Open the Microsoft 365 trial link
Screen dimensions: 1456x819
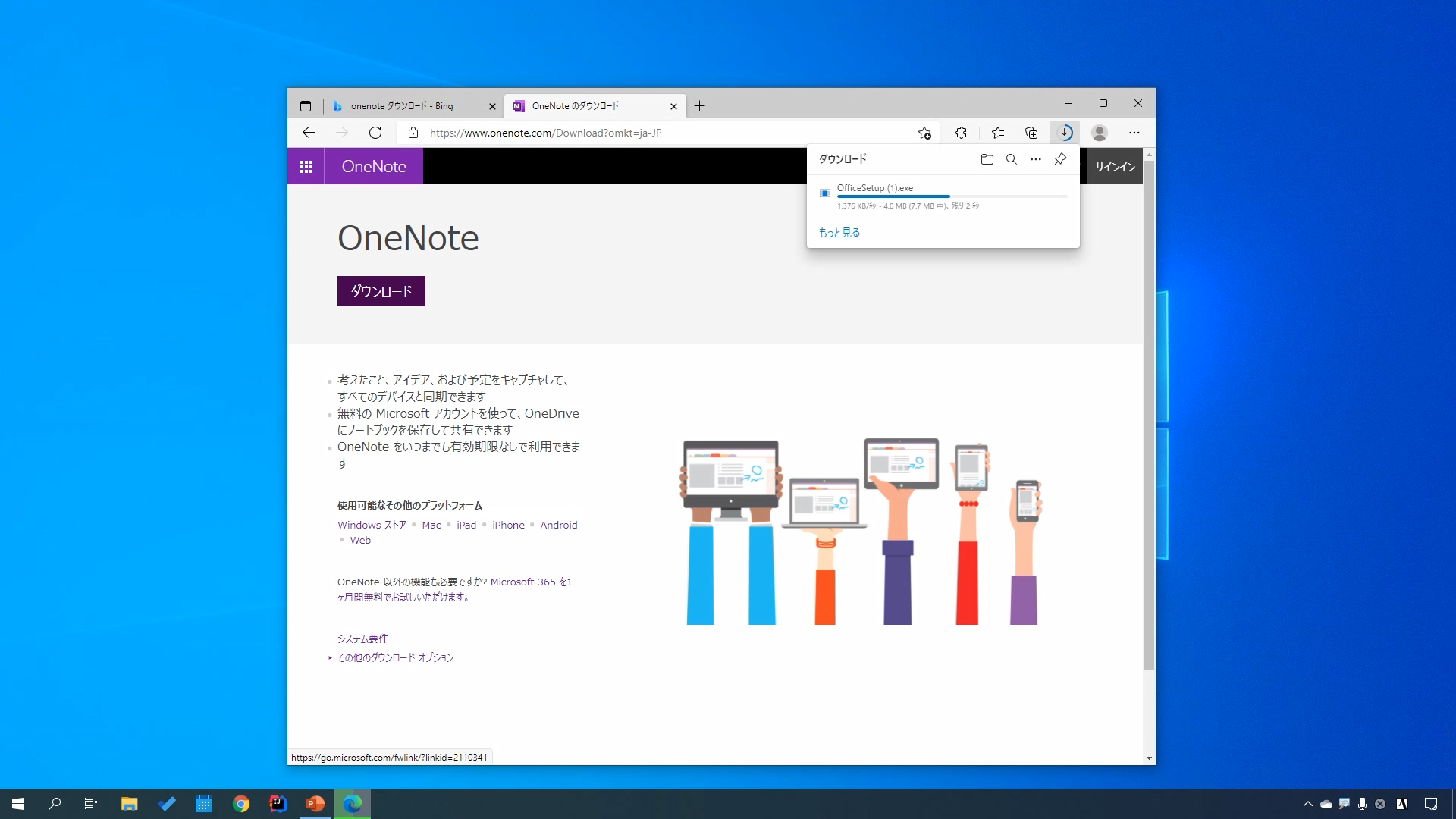click(532, 582)
